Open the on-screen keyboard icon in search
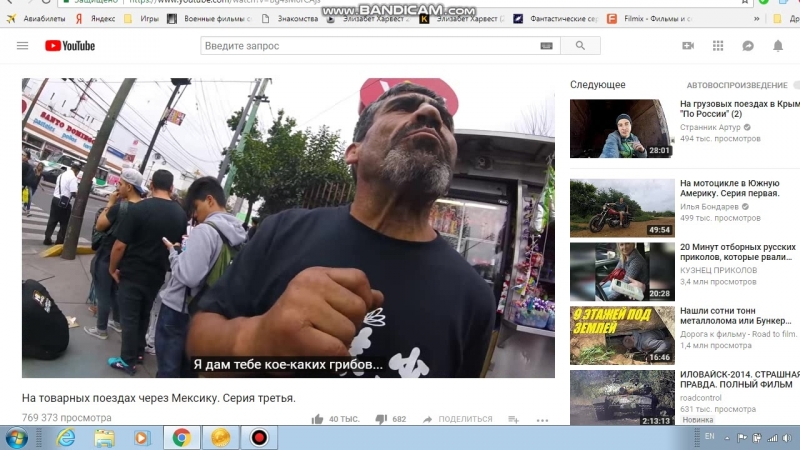This screenshot has width=800, height=450. [x=546, y=46]
